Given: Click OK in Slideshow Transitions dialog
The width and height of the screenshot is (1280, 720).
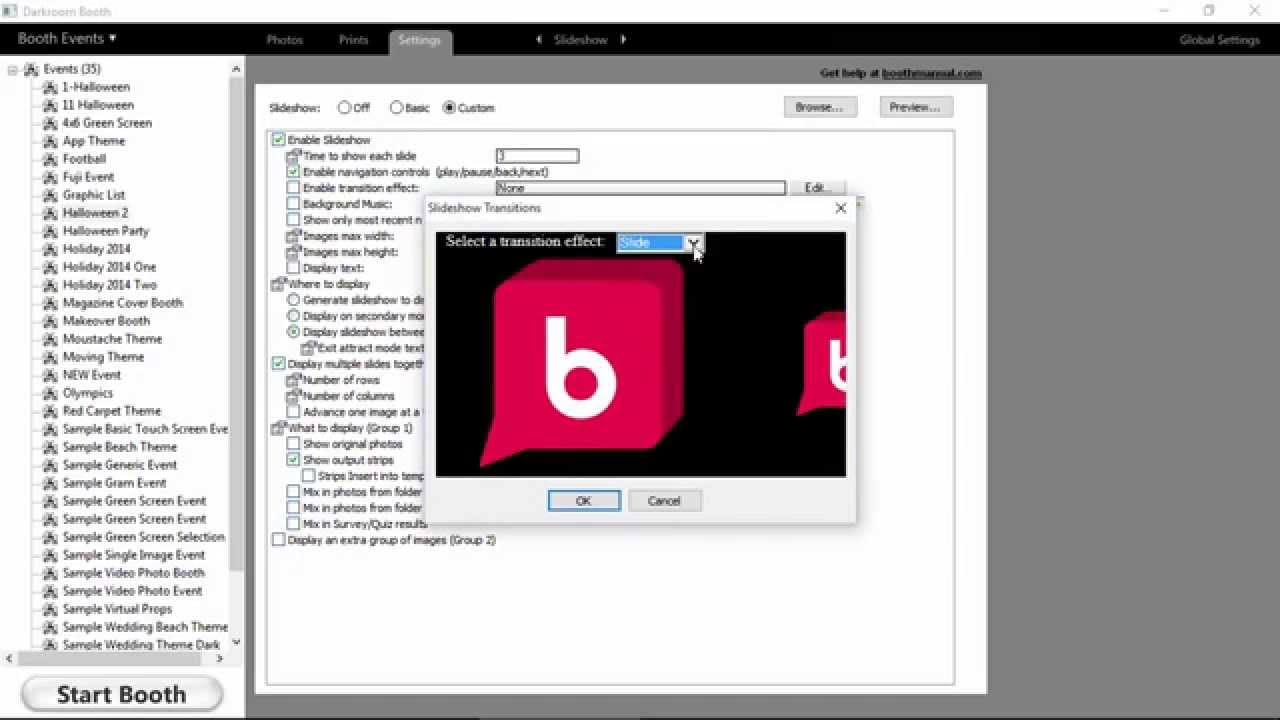Looking at the screenshot, I should (x=584, y=501).
